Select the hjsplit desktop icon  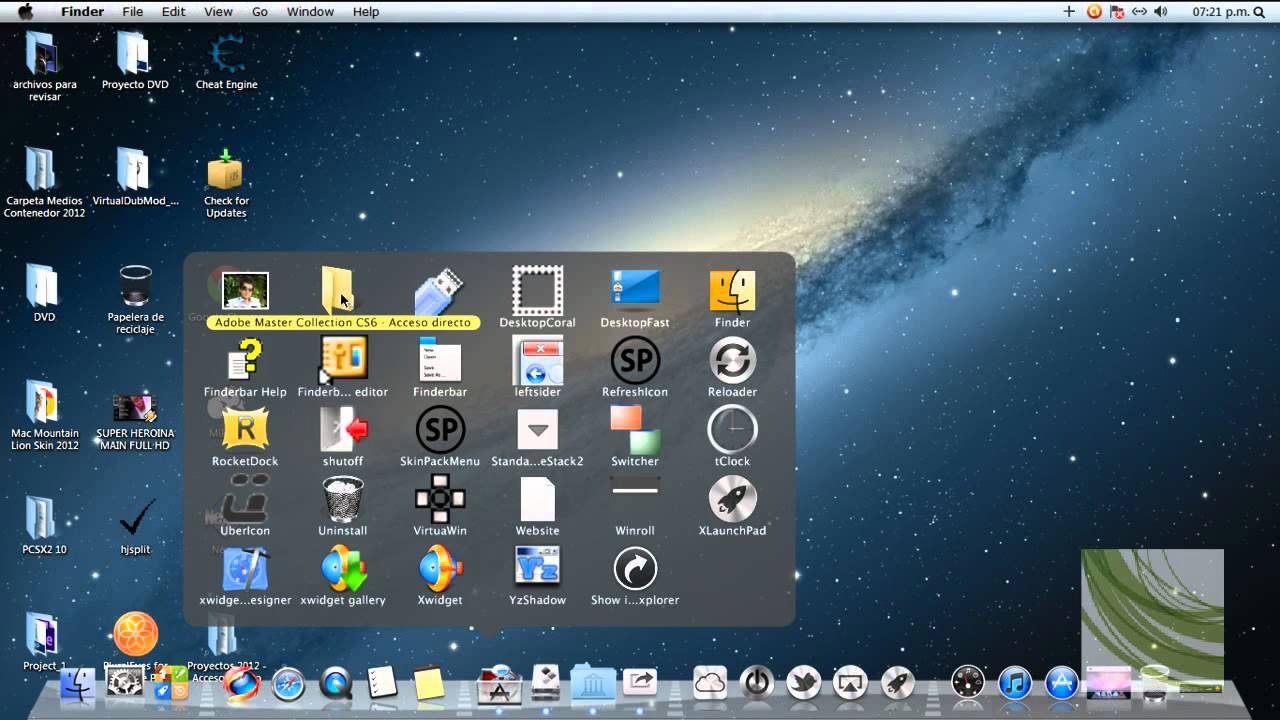coord(136,518)
